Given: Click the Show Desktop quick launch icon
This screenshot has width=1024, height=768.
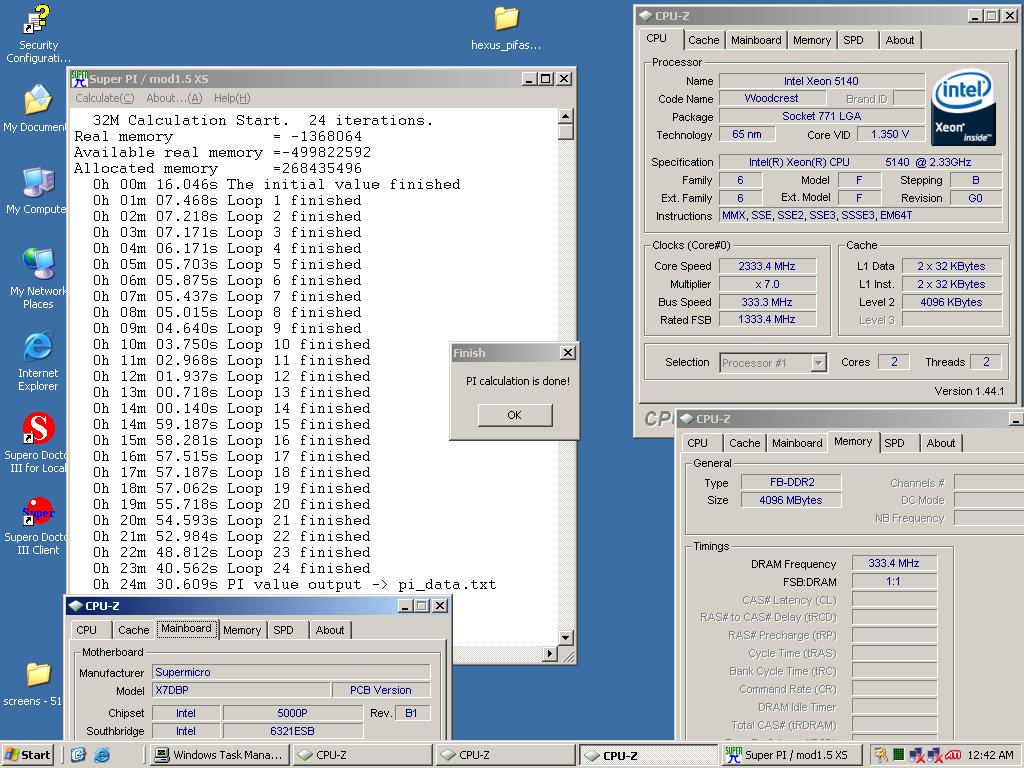Looking at the screenshot, I should pyautogui.click(x=78, y=755).
